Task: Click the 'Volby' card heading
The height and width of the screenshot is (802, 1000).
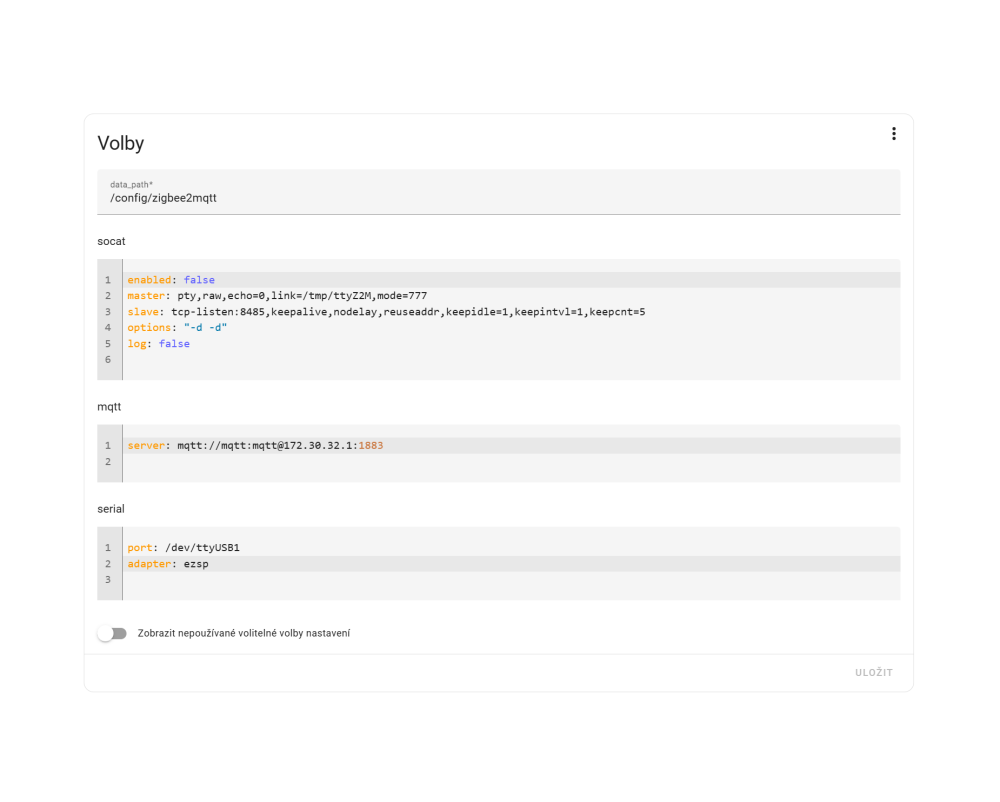Action: 121,143
